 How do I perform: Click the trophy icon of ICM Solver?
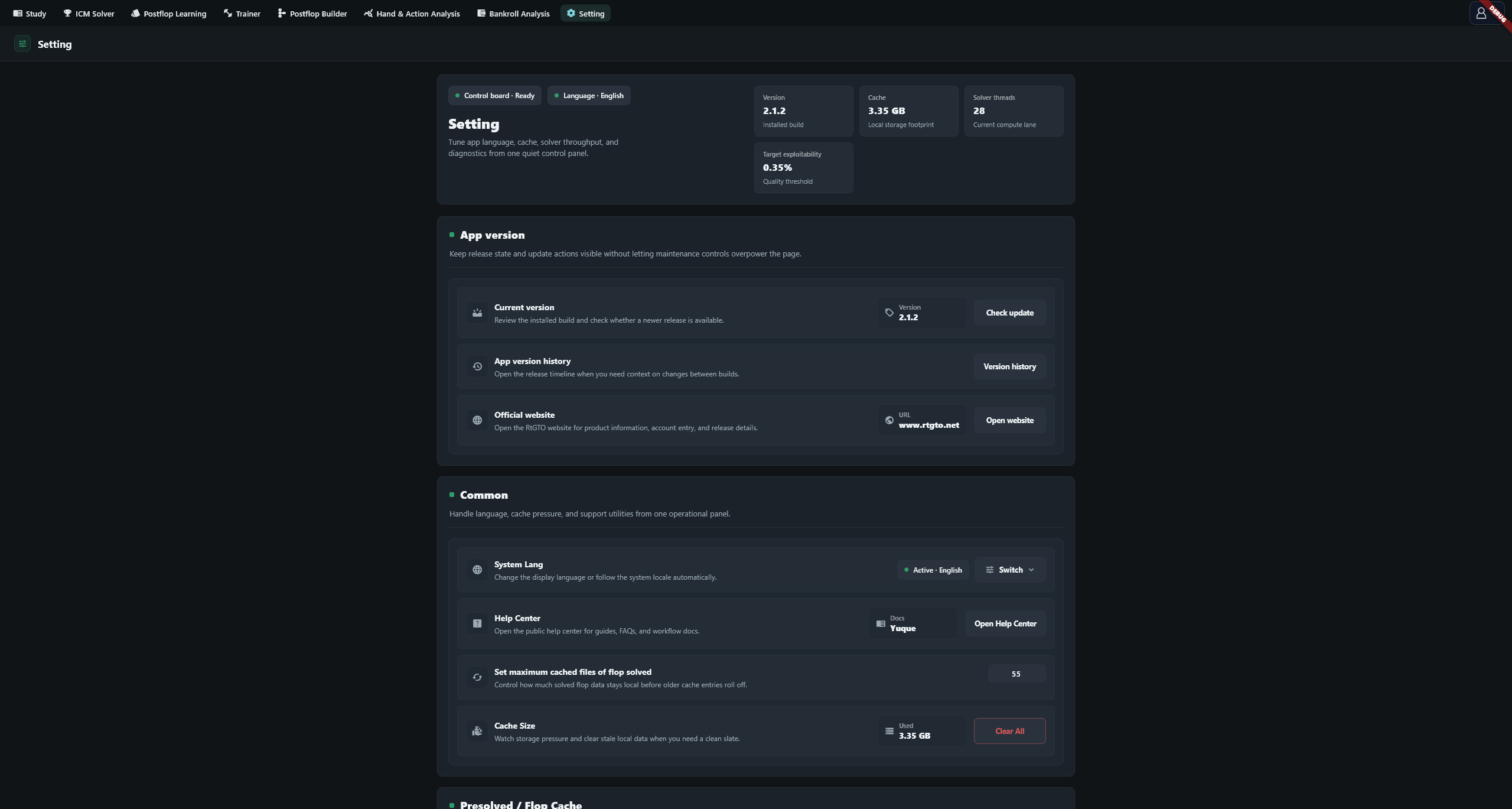[67, 13]
